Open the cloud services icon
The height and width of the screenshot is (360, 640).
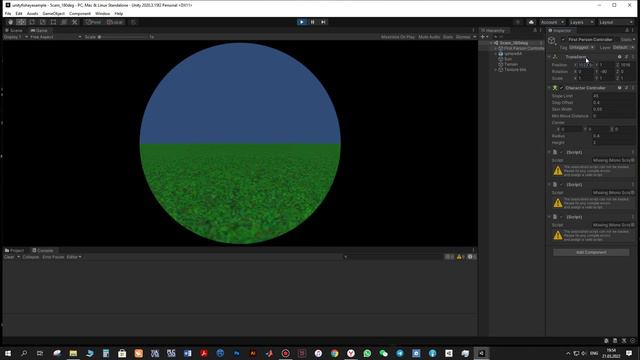(531, 22)
